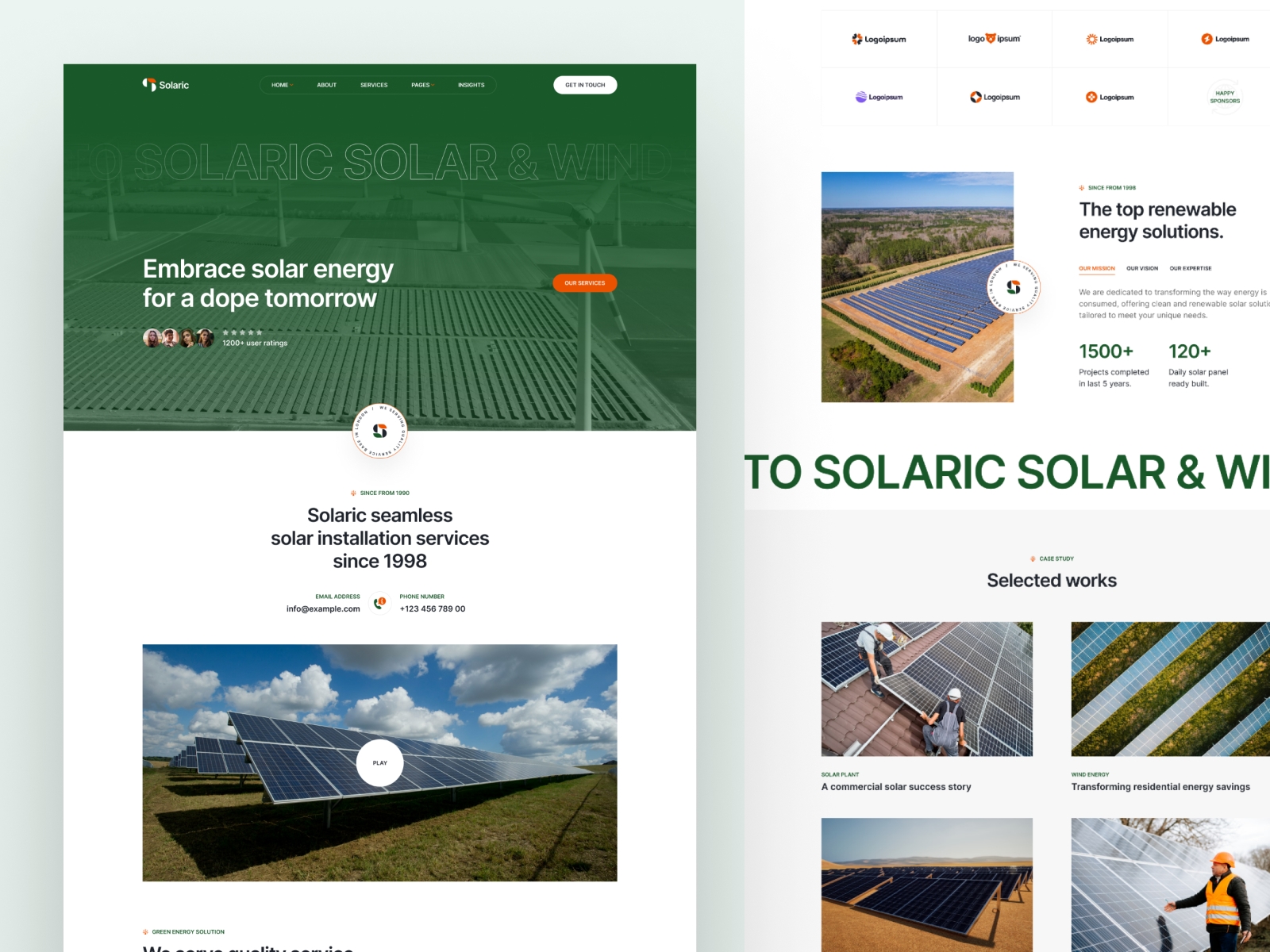Image resolution: width=1270 pixels, height=952 pixels.
Task: Expand the PAGES navigation dropdown
Action: (422, 85)
